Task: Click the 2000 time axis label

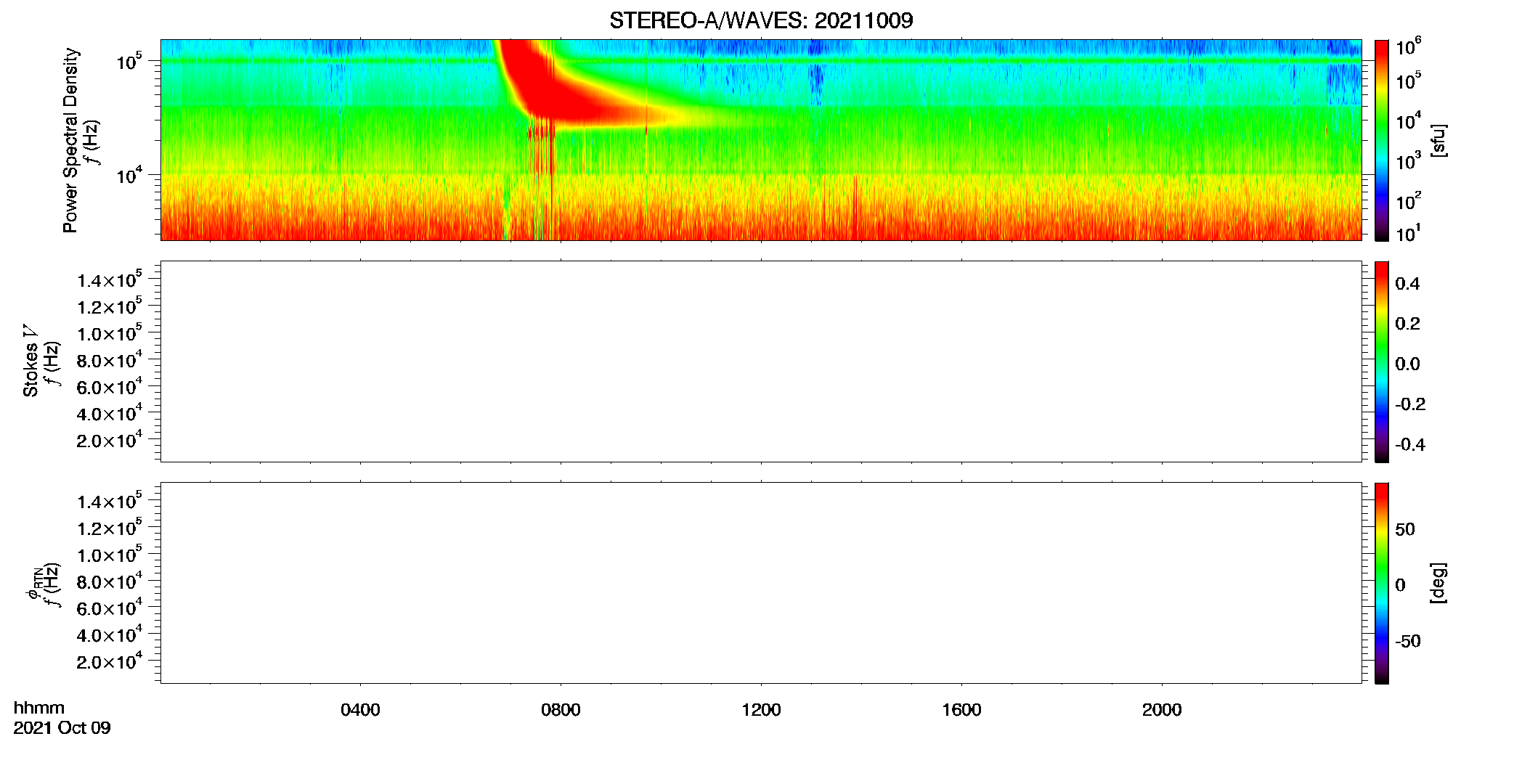Action: (x=1162, y=710)
